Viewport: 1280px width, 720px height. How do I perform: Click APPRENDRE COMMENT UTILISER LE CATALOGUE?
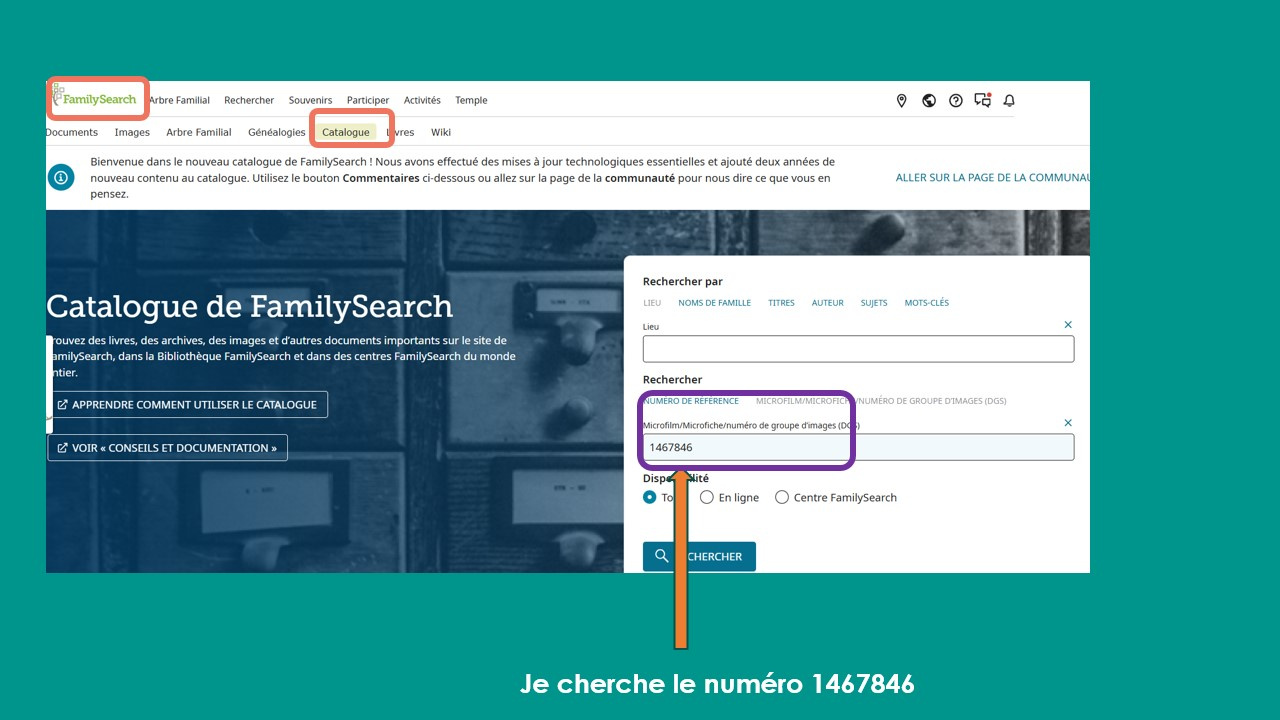coord(187,405)
